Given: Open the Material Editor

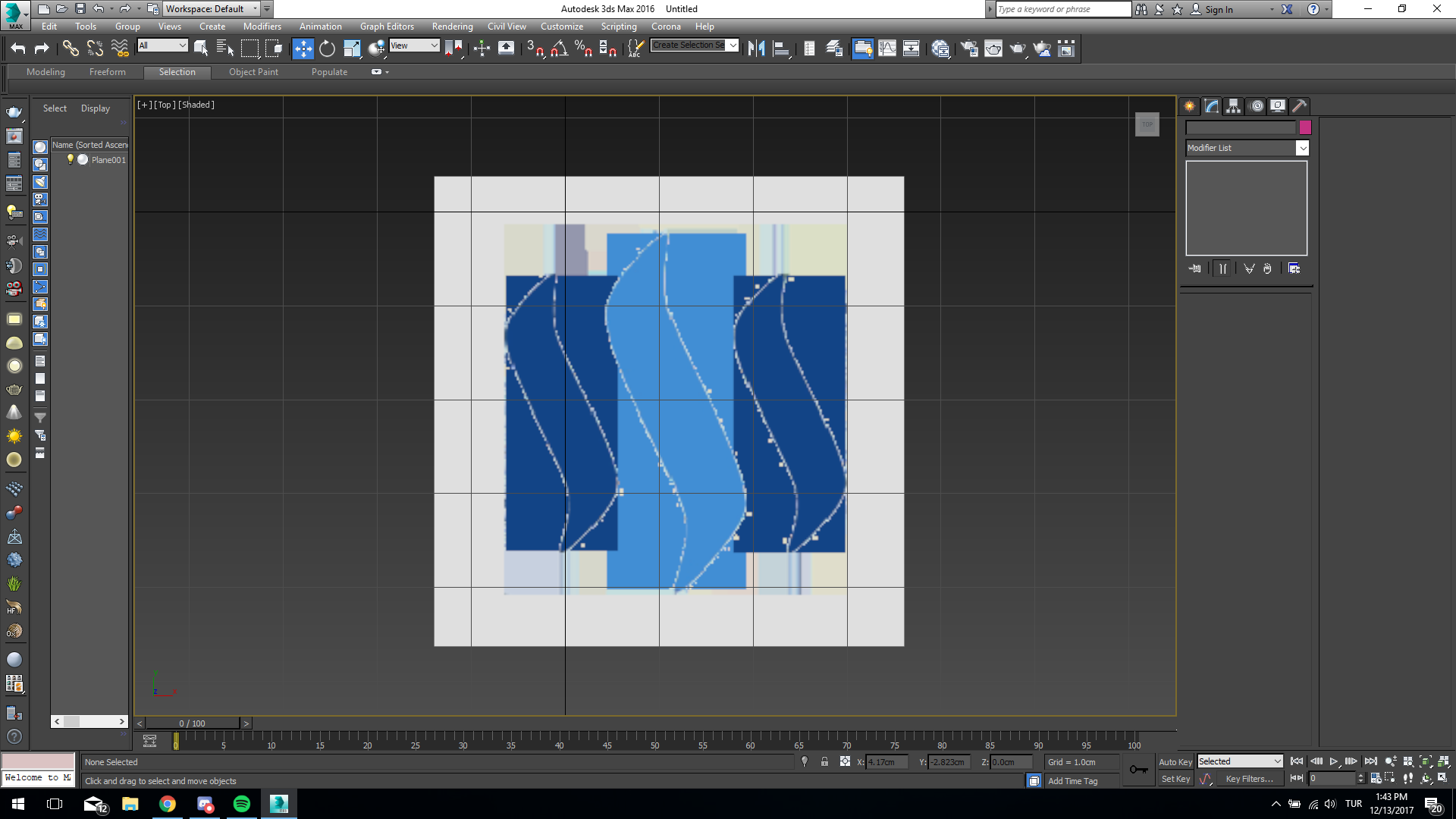Looking at the screenshot, I should (940, 49).
